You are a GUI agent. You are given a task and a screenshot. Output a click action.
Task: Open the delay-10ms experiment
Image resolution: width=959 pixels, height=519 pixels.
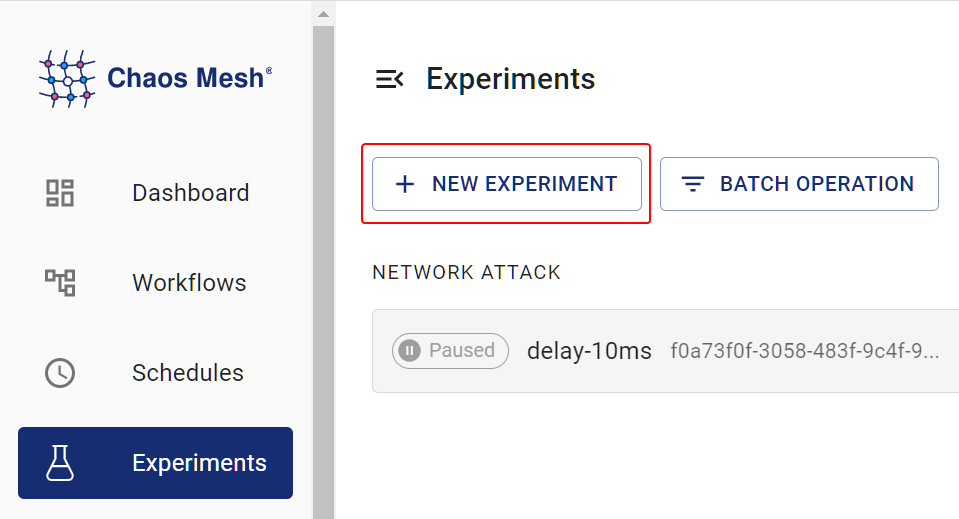click(x=589, y=351)
